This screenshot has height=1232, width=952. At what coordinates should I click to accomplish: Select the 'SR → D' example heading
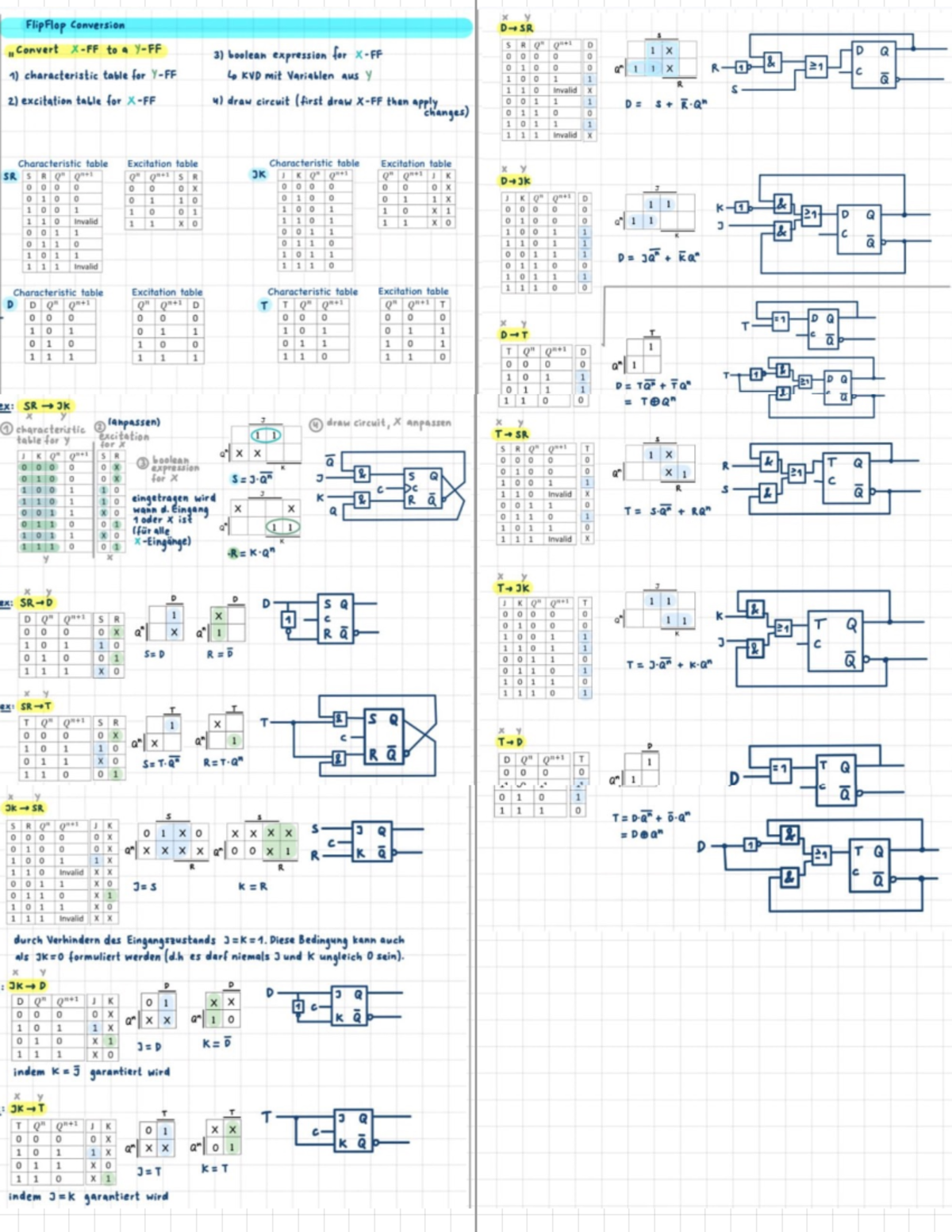[x=36, y=603]
